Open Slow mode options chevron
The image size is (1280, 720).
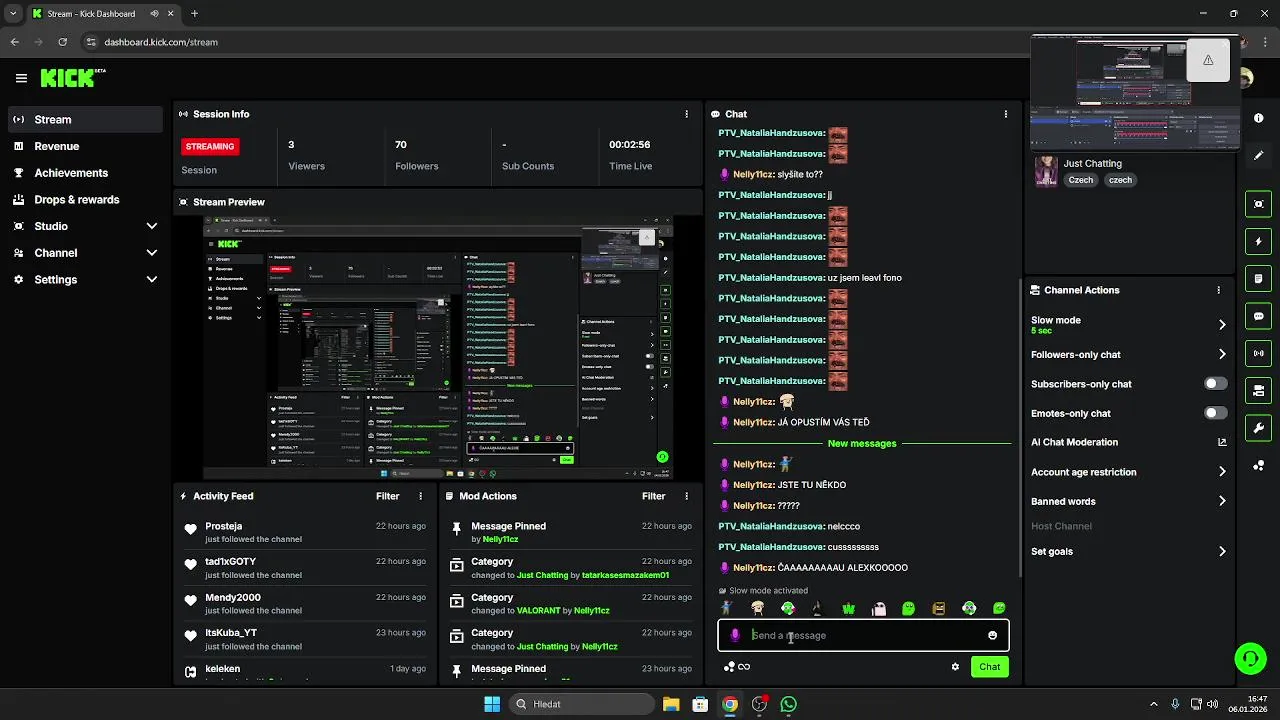[x=1222, y=324]
